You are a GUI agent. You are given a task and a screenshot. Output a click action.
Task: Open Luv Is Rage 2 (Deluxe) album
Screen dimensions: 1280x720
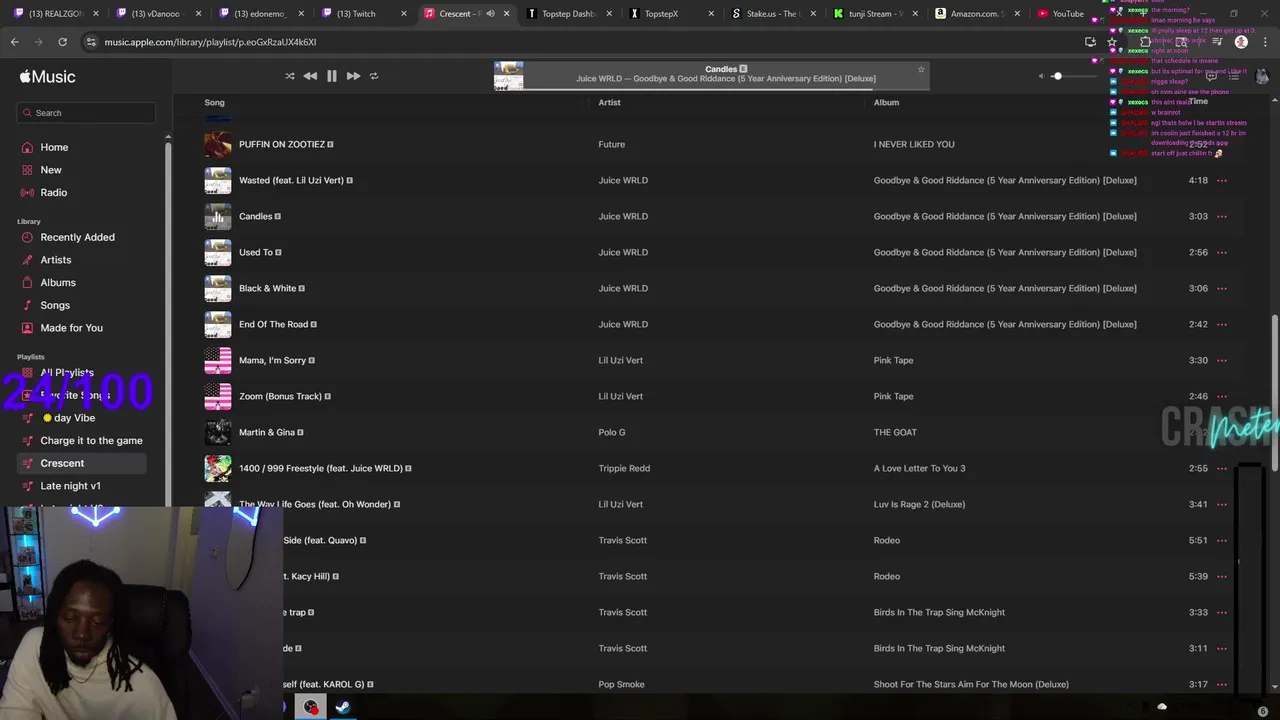919,504
